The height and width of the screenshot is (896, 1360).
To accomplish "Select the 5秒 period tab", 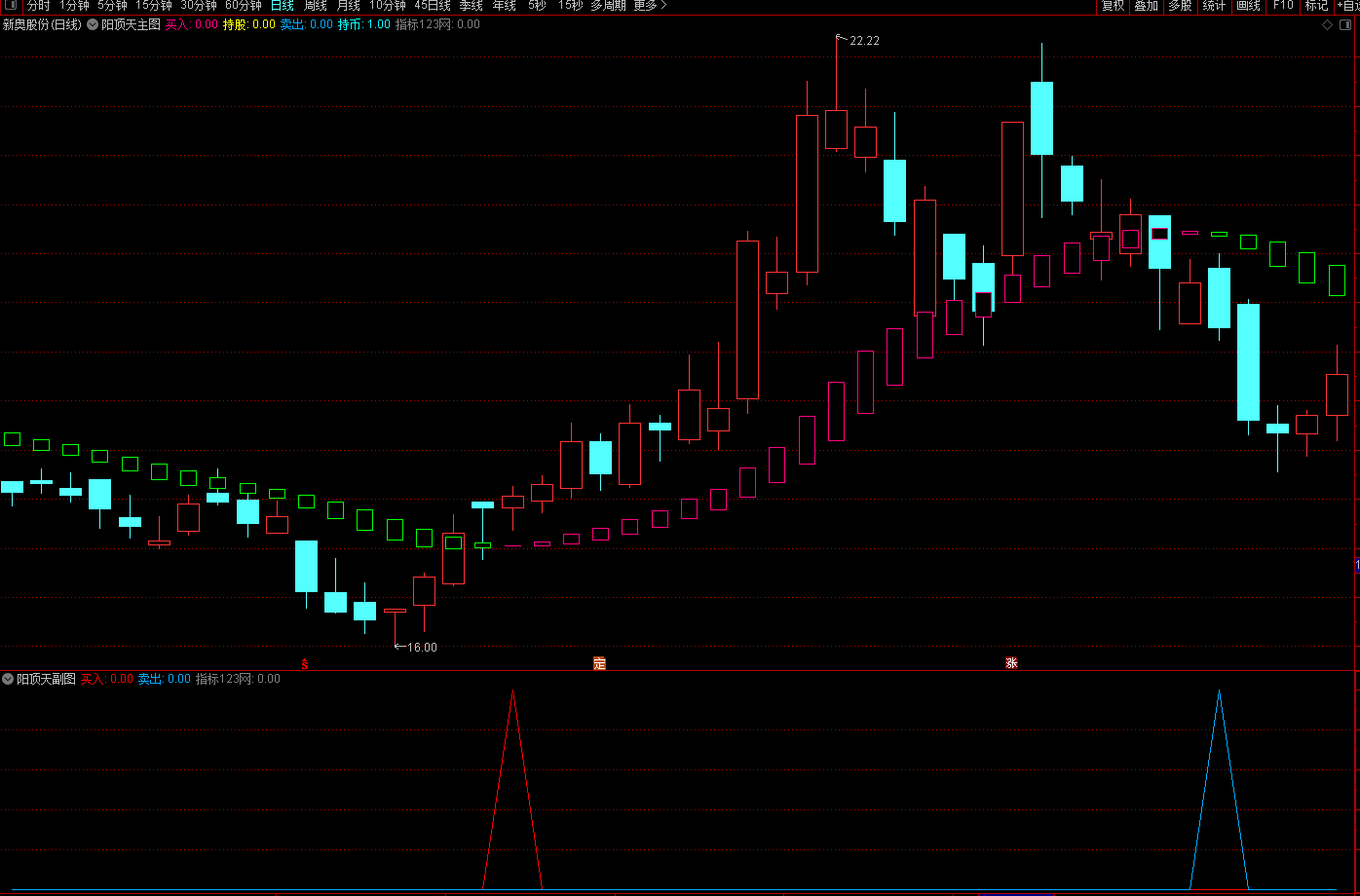I will (537, 6).
